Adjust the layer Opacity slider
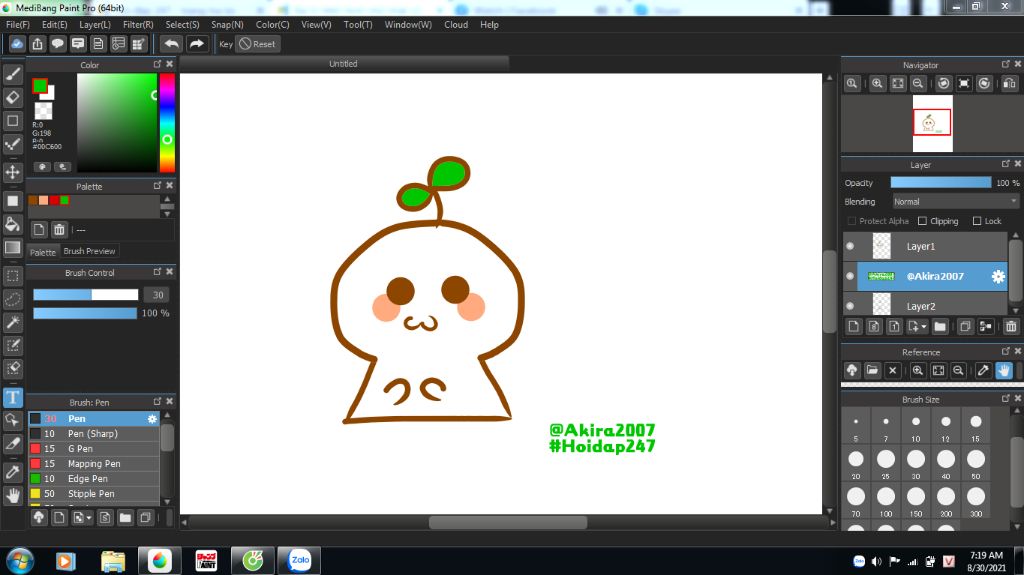This screenshot has height=575, width=1024. pyautogui.click(x=940, y=183)
